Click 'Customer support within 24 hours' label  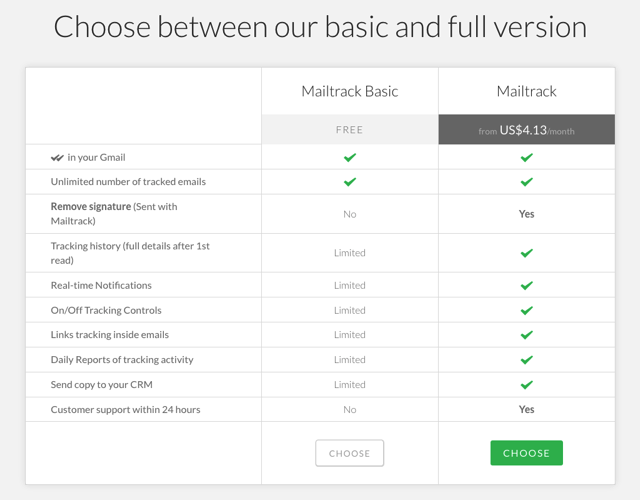point(126,409)
